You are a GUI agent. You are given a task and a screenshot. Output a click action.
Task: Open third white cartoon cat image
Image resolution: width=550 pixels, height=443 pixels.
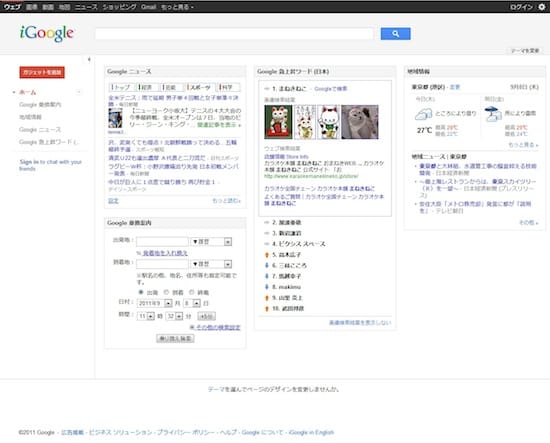329,122
